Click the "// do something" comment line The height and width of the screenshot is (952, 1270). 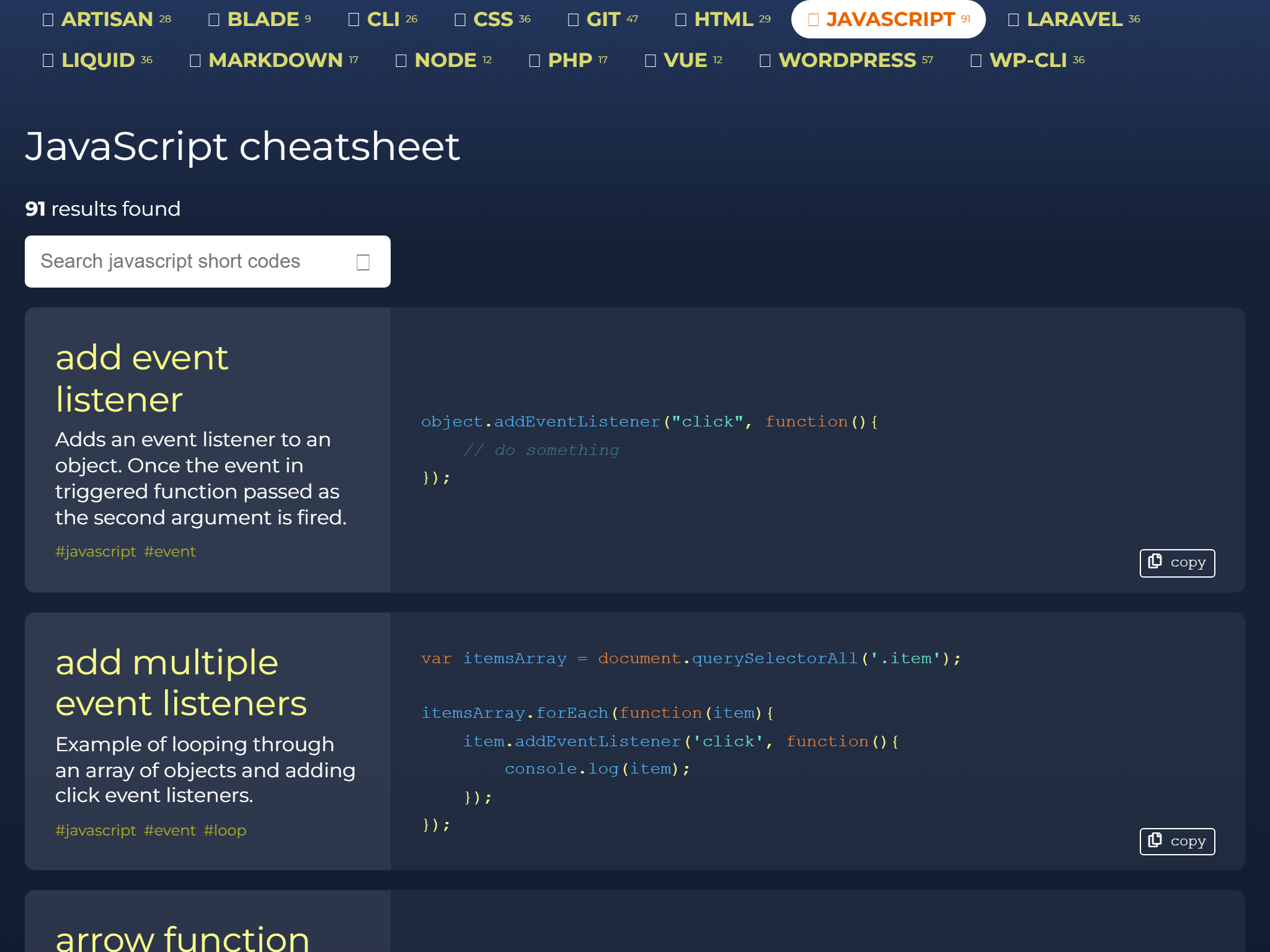(x=541, y=450)
